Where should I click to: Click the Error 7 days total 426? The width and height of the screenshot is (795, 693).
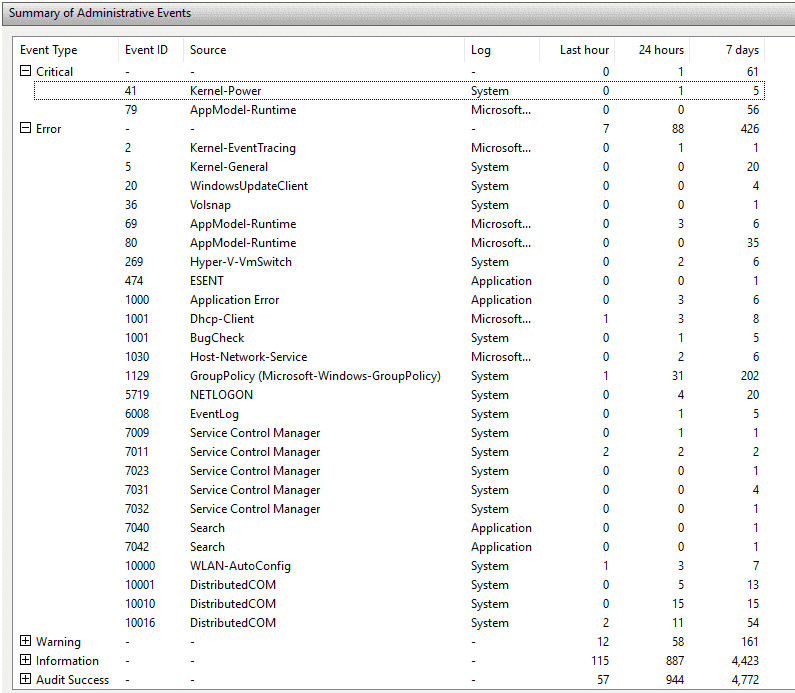click(x=749, y=129)
